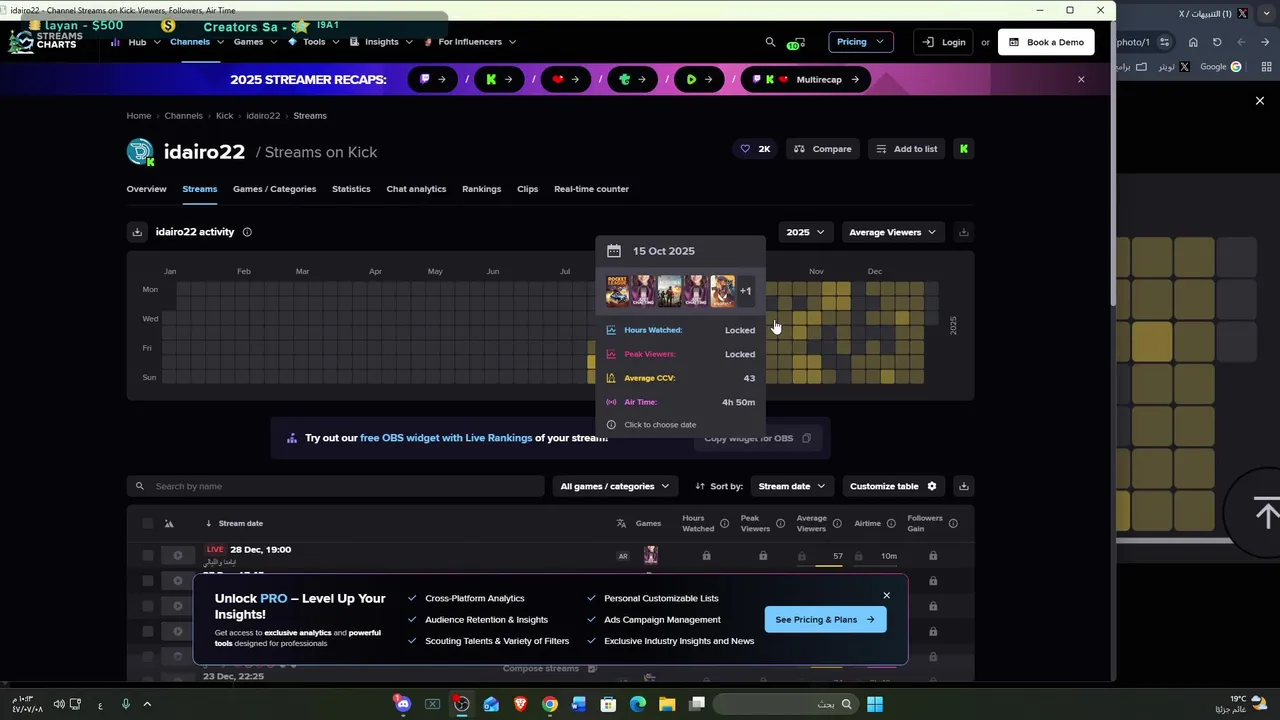Click the browser home icon in X window

click(x=1193, y=42)
